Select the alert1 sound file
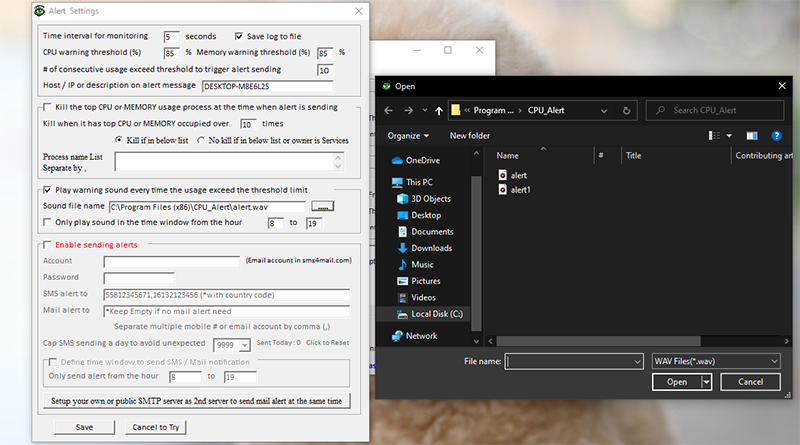The height and width of the screenshot is (445, 800). [x=520, y=189]
